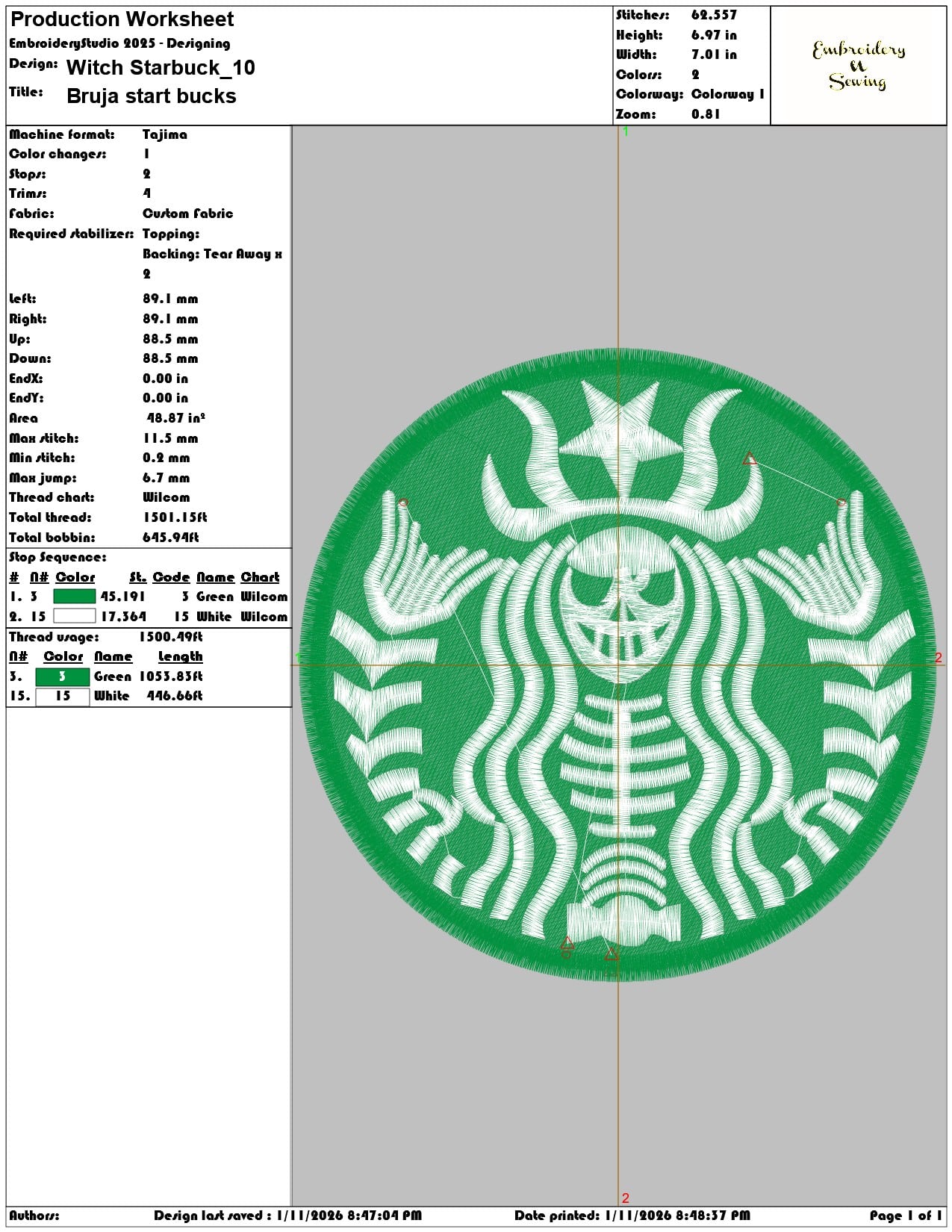Click the stitch count 17.364 in Stop Sequence
The height and width of the screenshot is (1232, 952).
[123, 617]
